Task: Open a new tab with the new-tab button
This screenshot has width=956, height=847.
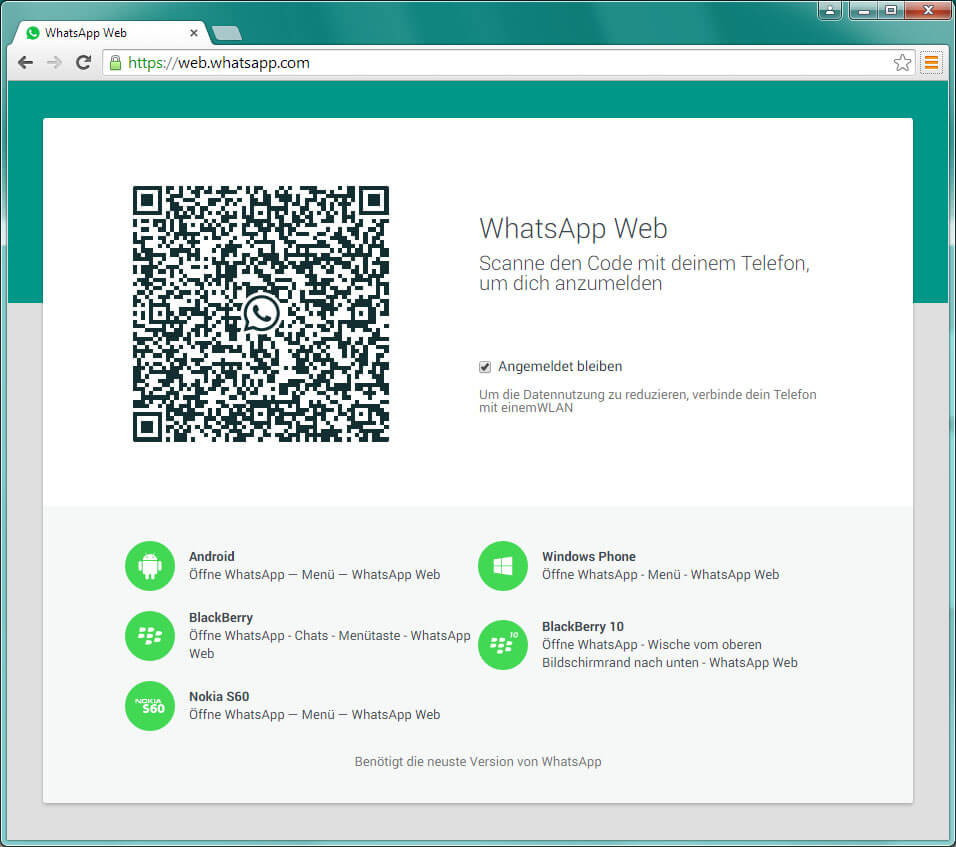Action: pos(227,34)
